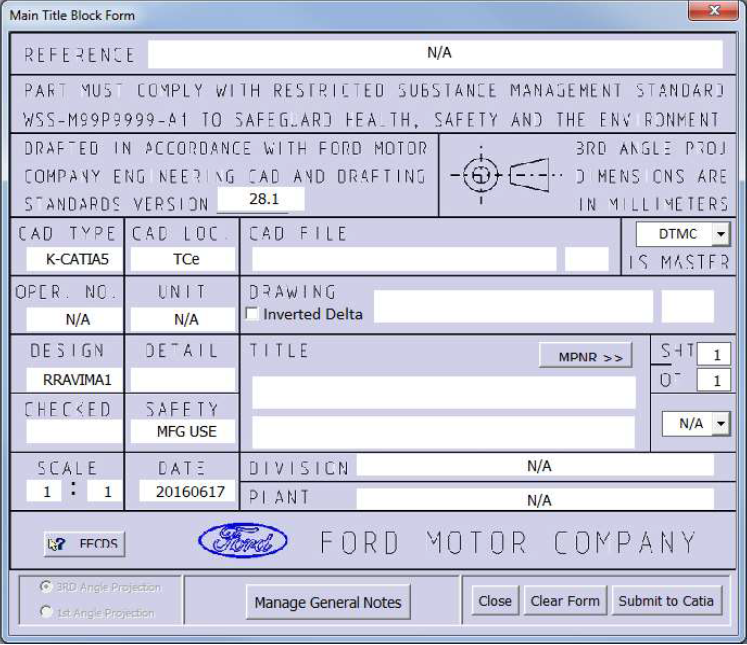747x645 pixels.
Task: Tick the Inverted Delta checkbox
Action: (252, 313)
